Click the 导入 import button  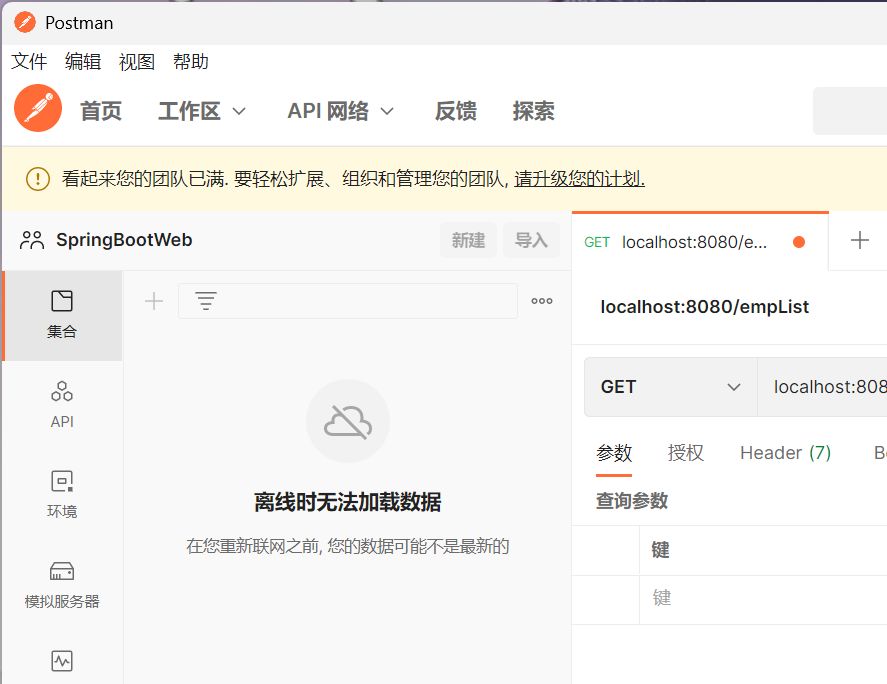coord(531,240)
